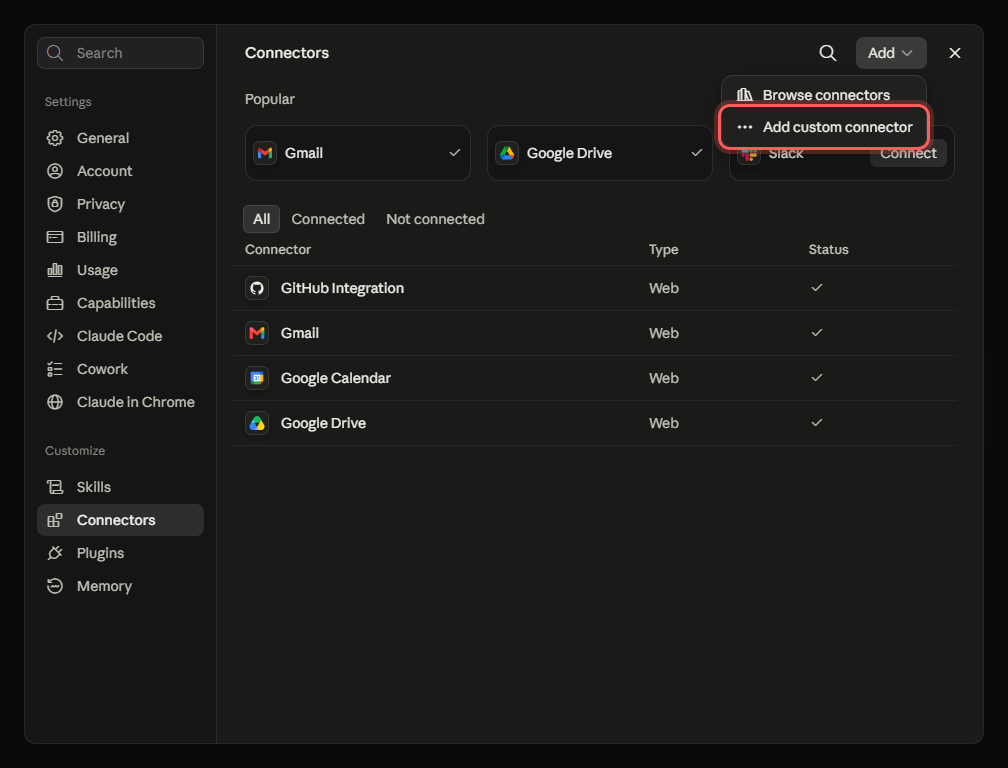1008x768 pixels.
Task: Click the Plugins plug icon
Action: (x=55, y=553)
